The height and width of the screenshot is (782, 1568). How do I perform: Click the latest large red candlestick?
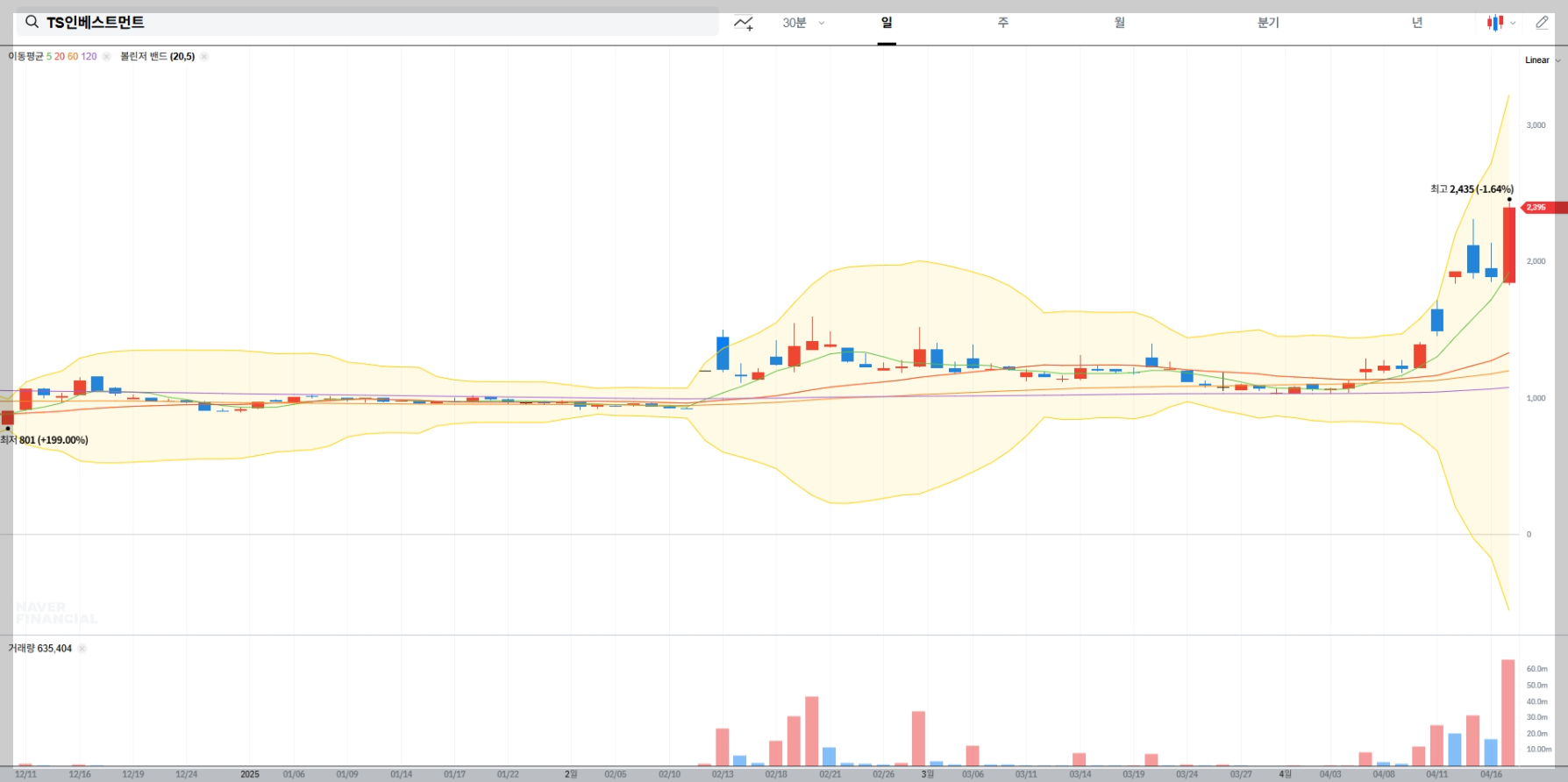[1509, 245]
